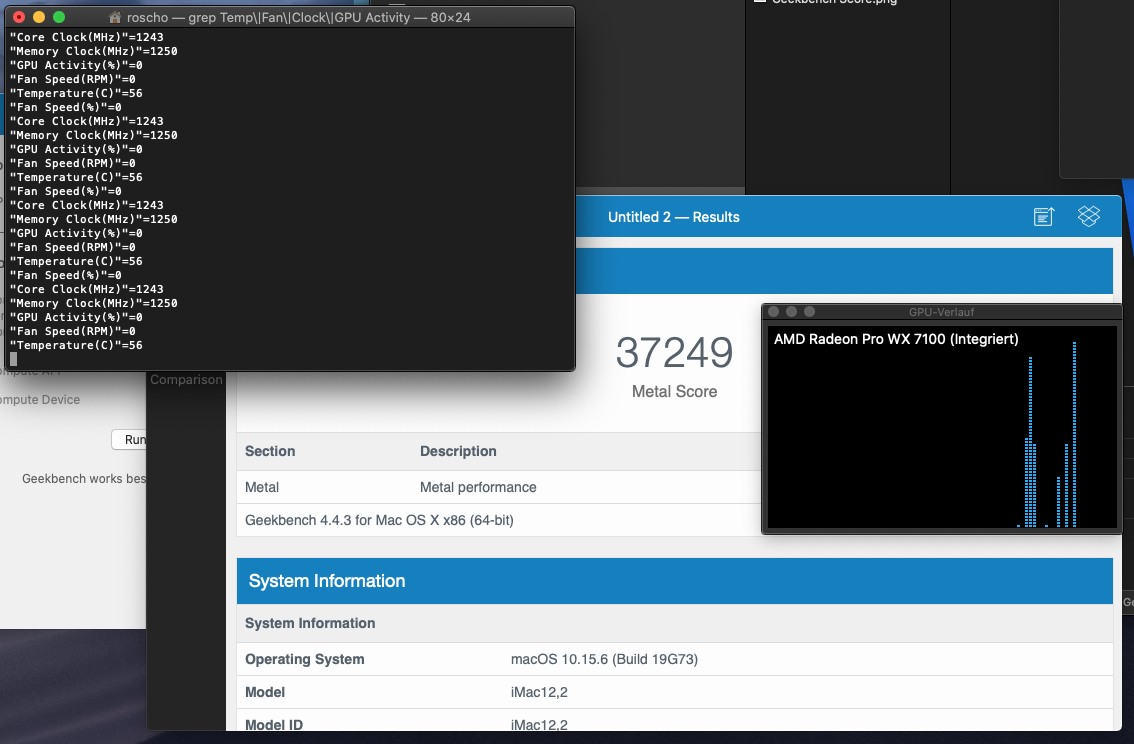Click 'Geekbench works bes' text in background window
This screenshot has height=744, width=1134.
coord(84,479)
